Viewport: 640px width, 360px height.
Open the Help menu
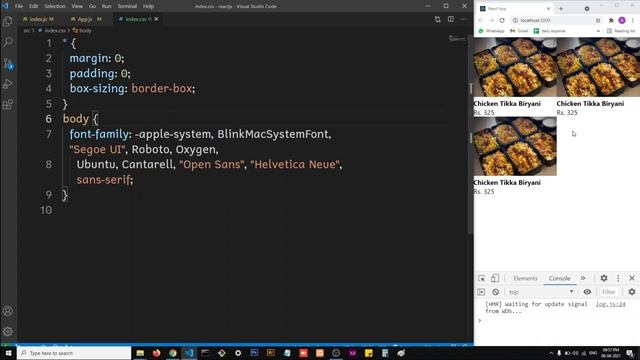149,6
